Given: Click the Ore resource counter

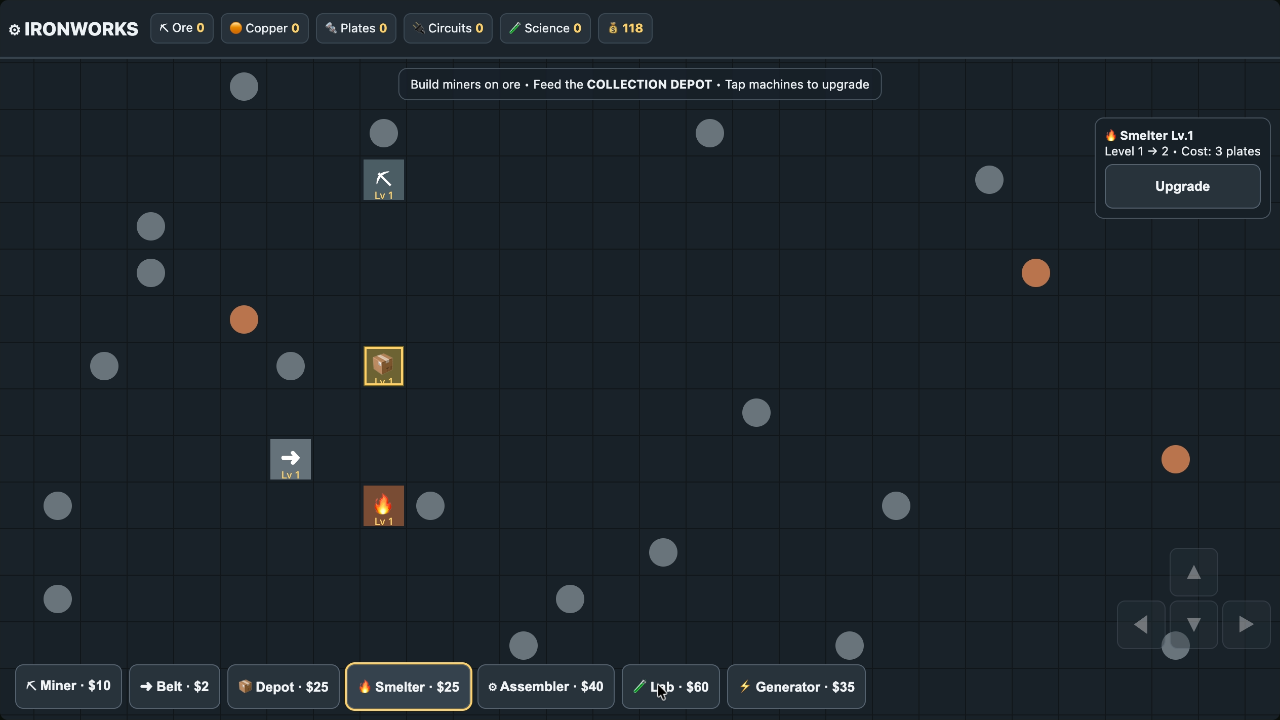Looking at the screenshot, I should pos(182,28).
